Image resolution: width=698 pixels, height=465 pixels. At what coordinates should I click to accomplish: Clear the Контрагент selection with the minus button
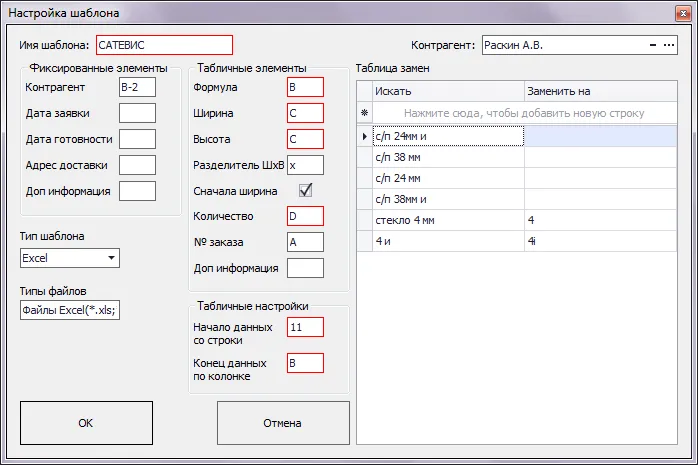coord(653,45)
